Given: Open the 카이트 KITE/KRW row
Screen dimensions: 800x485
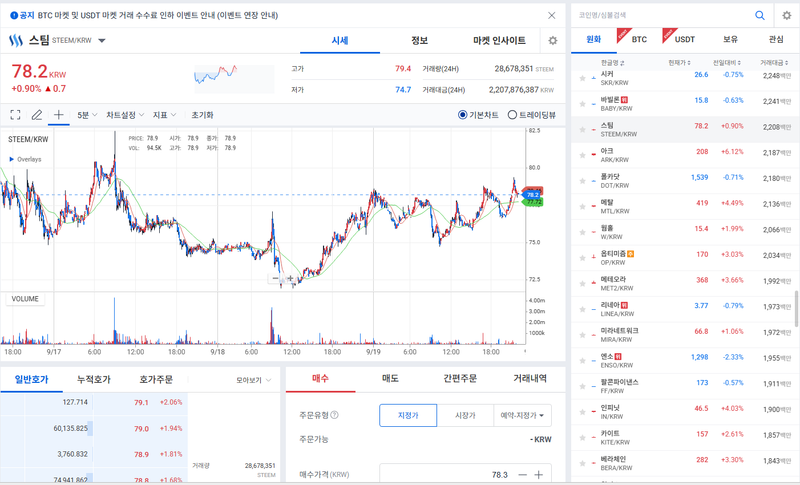Looking at the screenshot, I should (685, 438).
